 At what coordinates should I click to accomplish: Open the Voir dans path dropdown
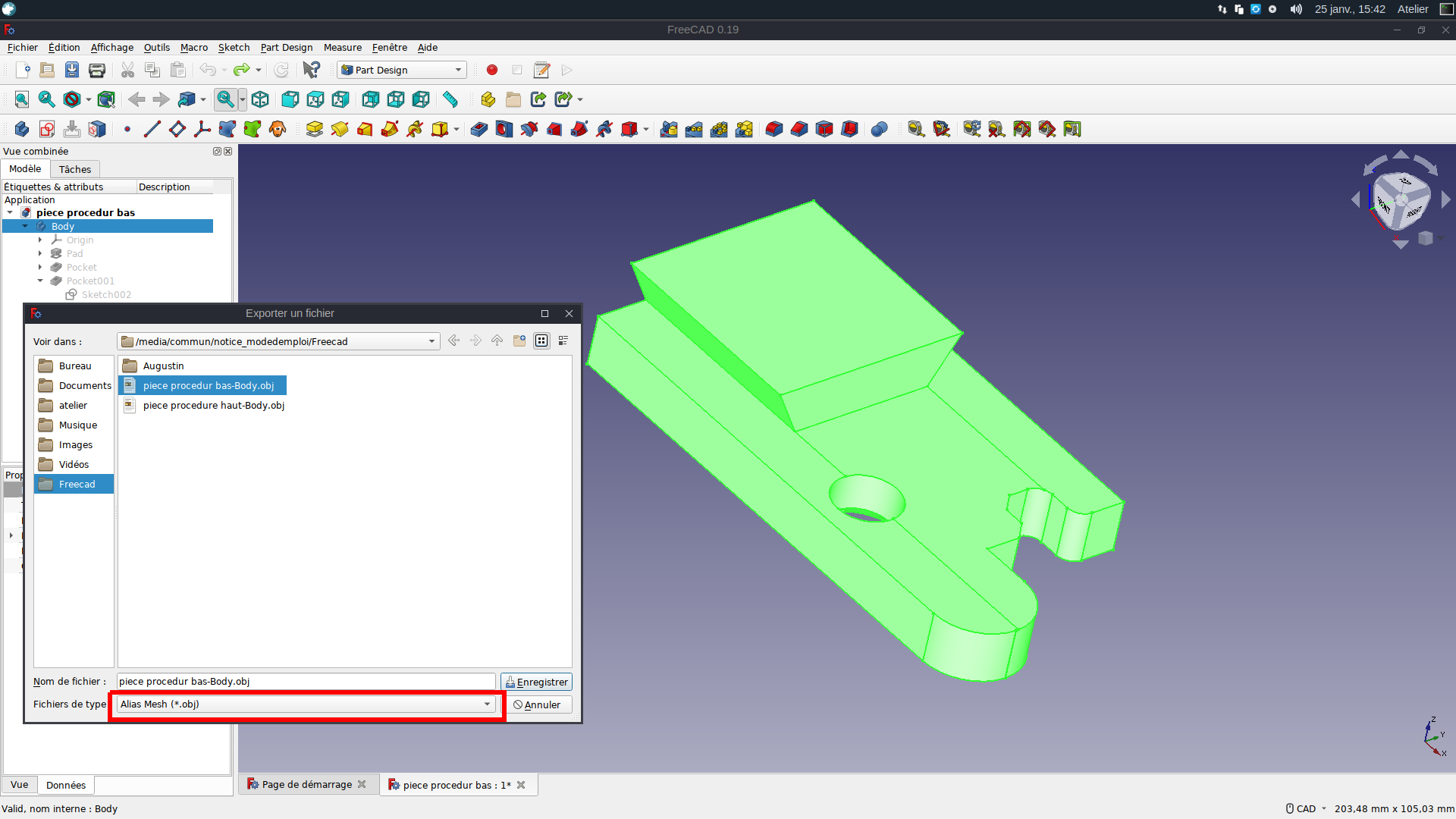tap(279, 341)
